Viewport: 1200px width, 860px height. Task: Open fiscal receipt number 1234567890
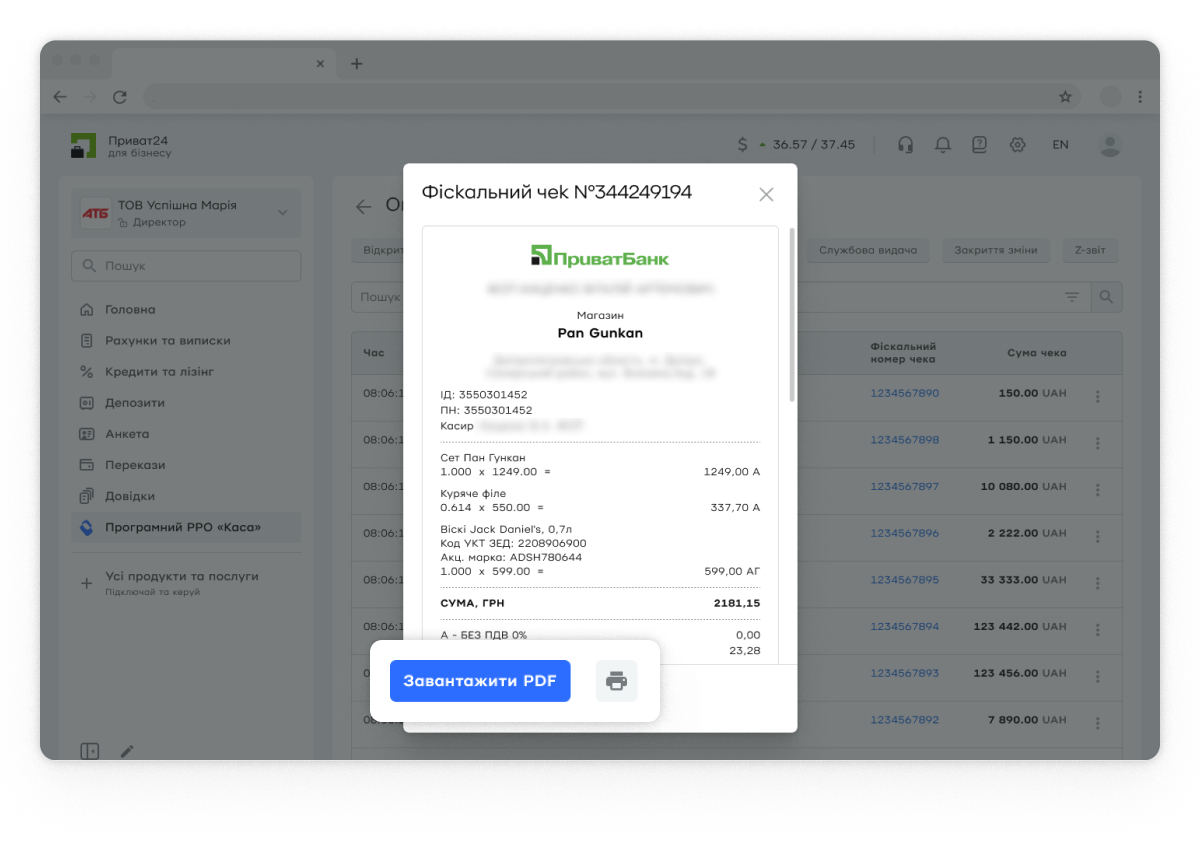[x=904, y=393]
